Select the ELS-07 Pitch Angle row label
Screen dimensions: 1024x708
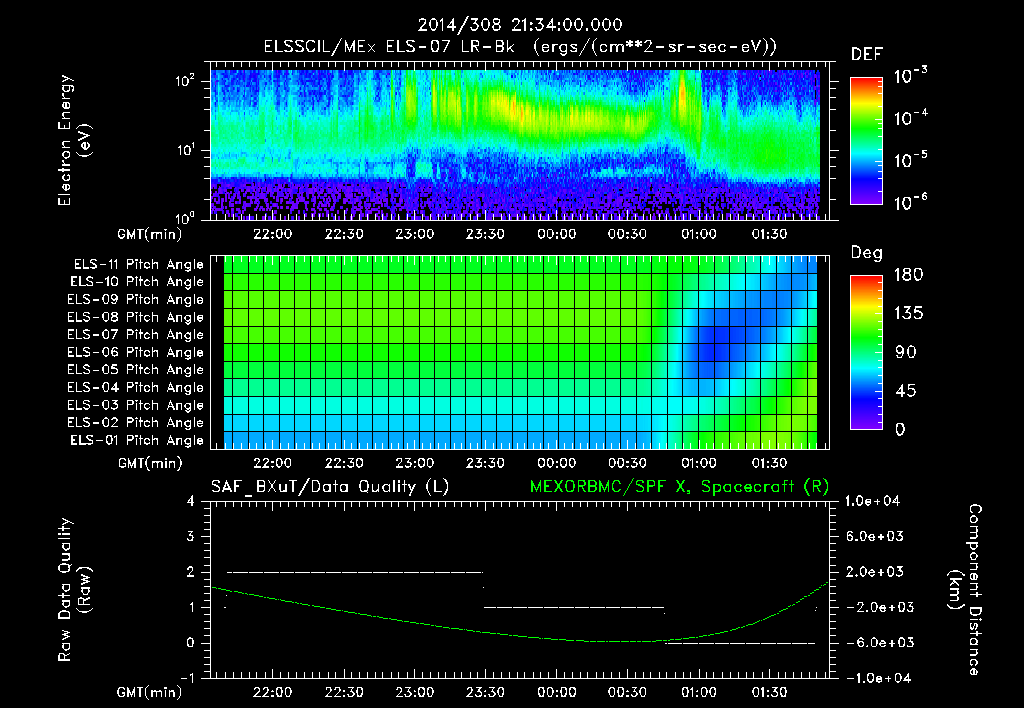[136, 334]
